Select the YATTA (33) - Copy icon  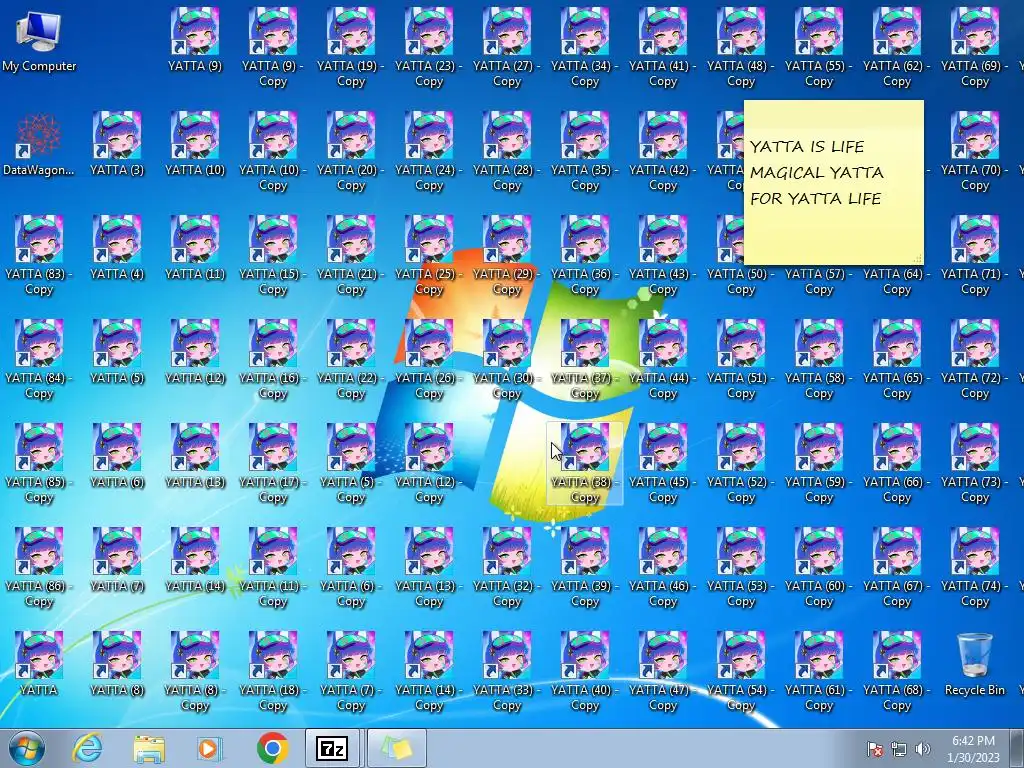pyautogui.click(x=507, y=671)
